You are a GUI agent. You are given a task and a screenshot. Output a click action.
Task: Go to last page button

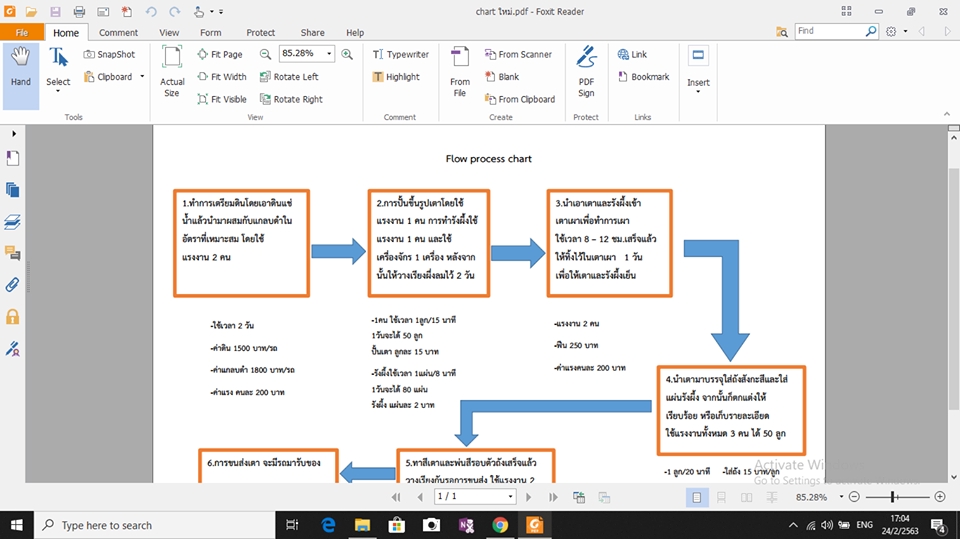pyautogui.click(x=553, y=497)
